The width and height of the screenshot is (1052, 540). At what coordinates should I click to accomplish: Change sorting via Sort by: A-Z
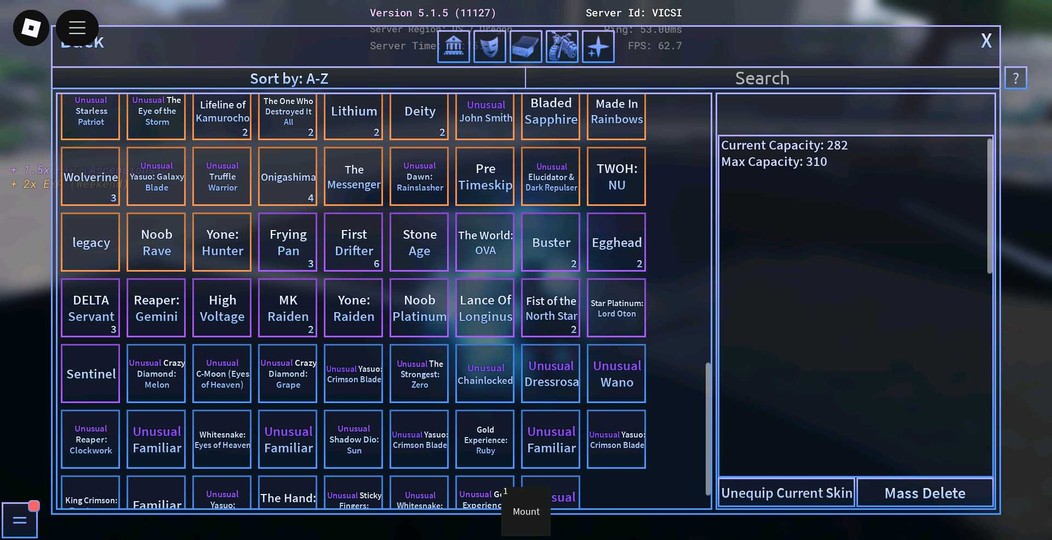point(288,78)
